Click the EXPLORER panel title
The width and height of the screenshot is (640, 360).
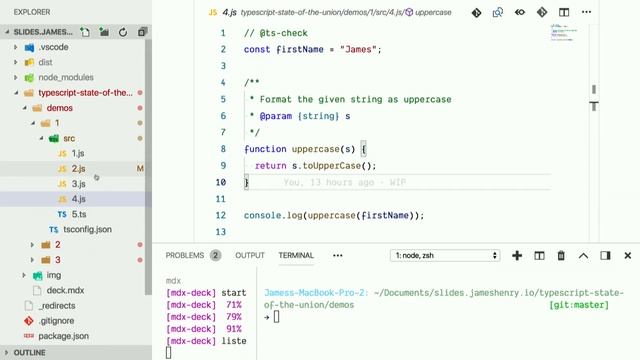32,12
